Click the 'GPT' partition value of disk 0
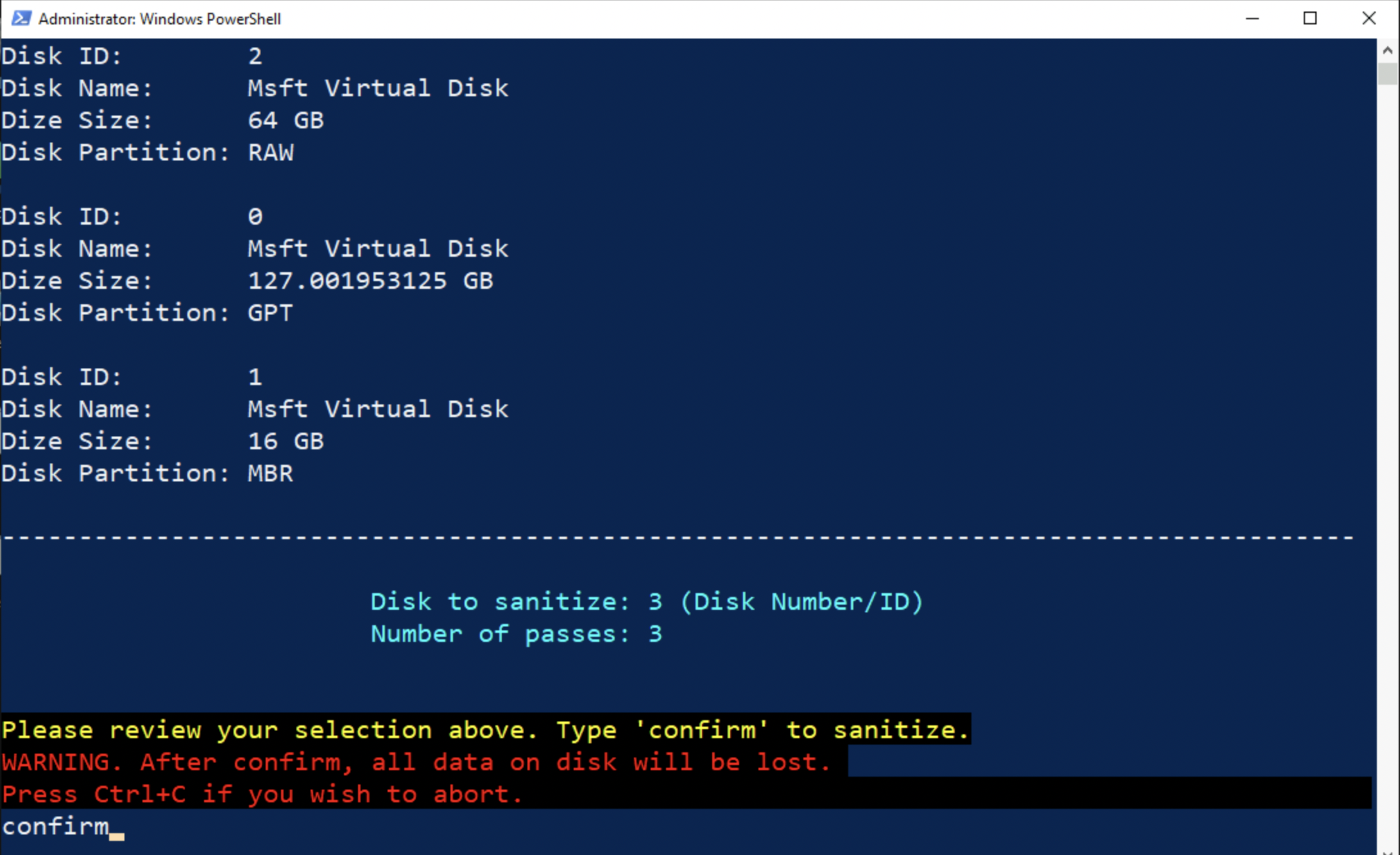 coord(270,313)
